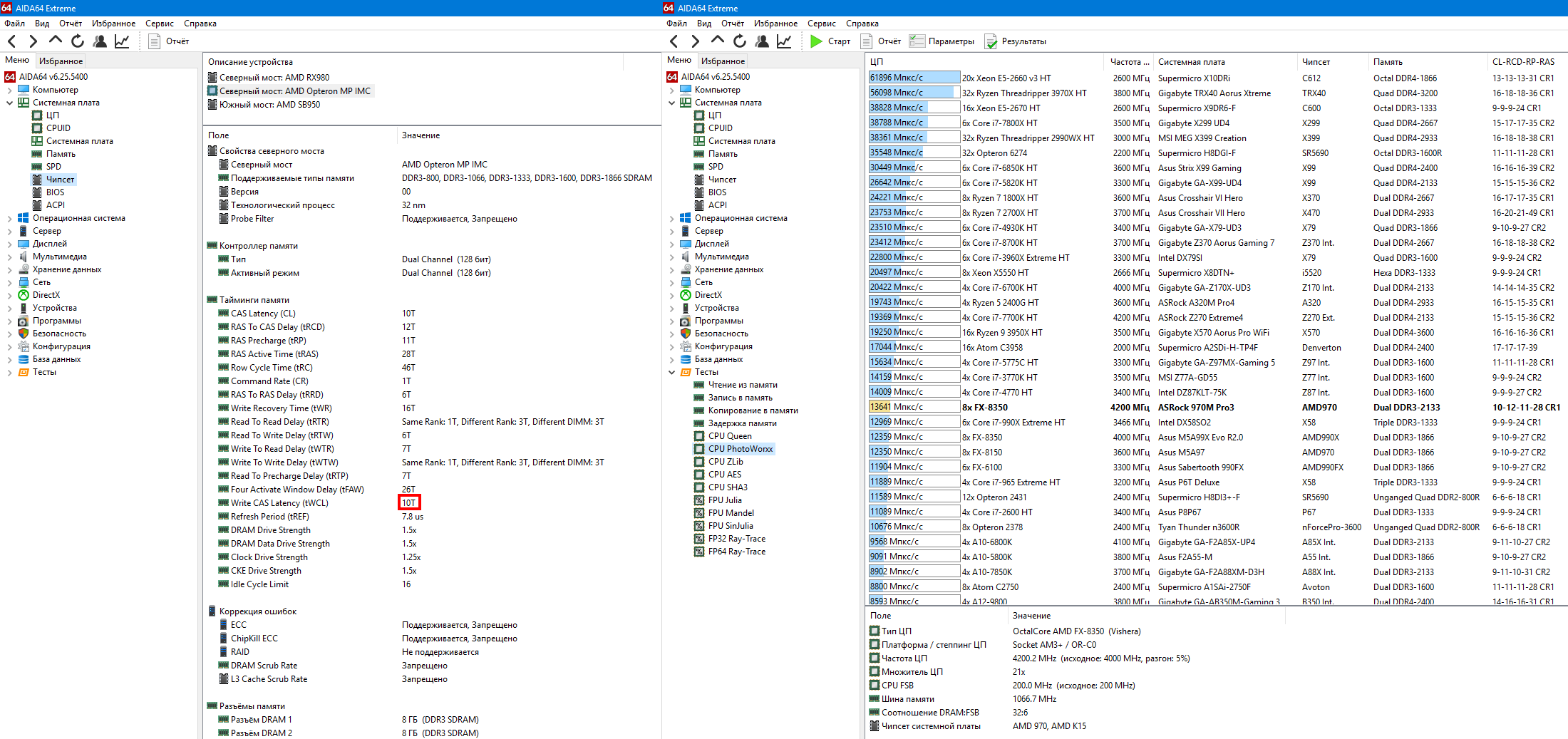Select 'Северный мост: AMD RX980' device row
The width and height of the screenshot is (1568, 739).
(x=268, y=78)
